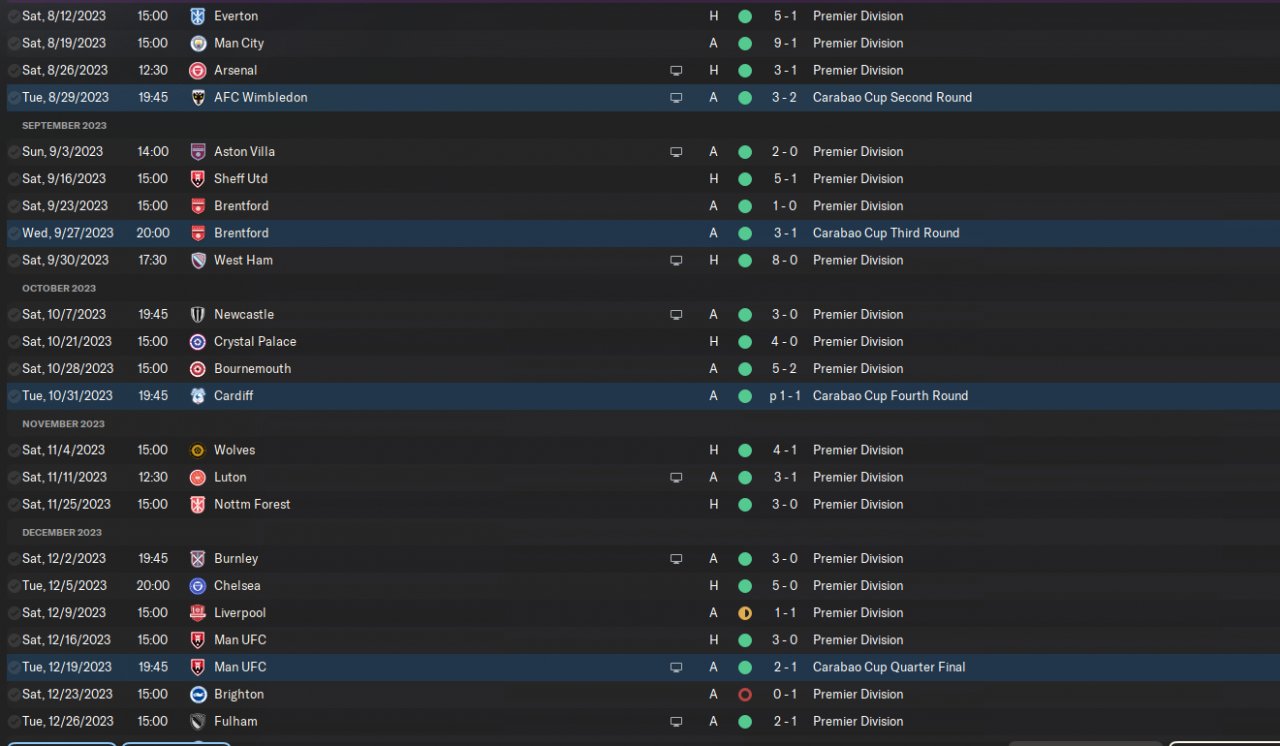Image resolution: width=1280 pixels, height=746 pixels.
Task: Click TV broadcast icon on Arsenal row
Action: click(x=676, y=70)
